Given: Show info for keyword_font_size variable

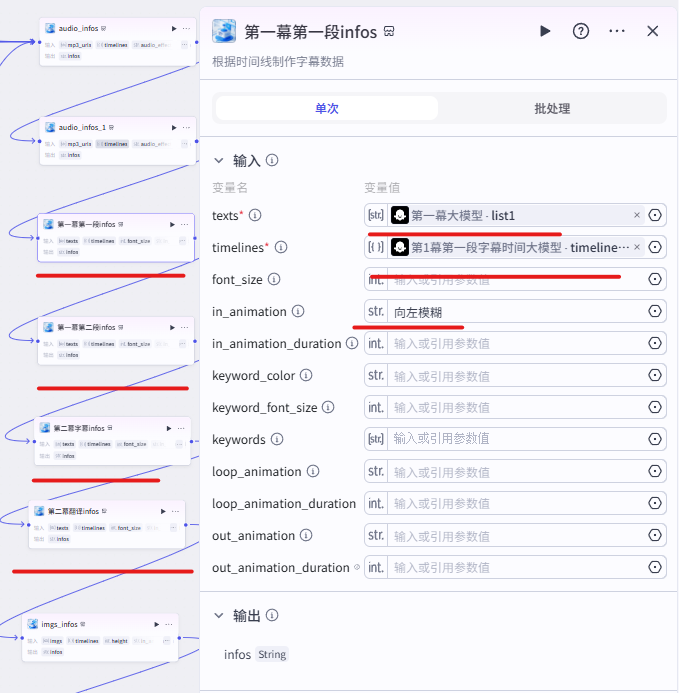Looking at the screenshot, I should (x=328, y=407).
